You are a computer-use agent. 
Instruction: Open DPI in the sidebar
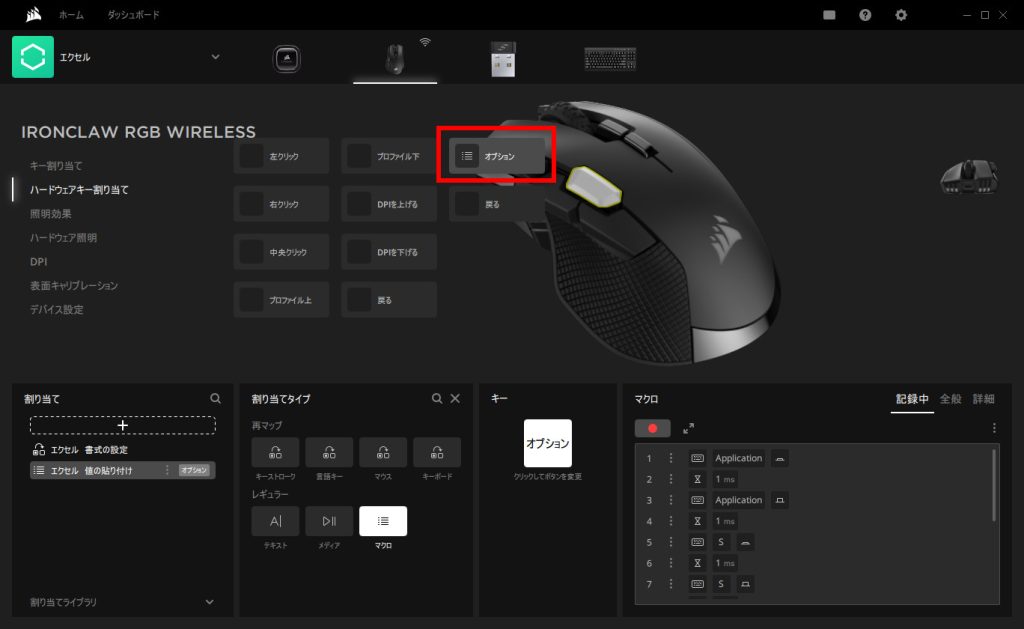tap(39, 262)
